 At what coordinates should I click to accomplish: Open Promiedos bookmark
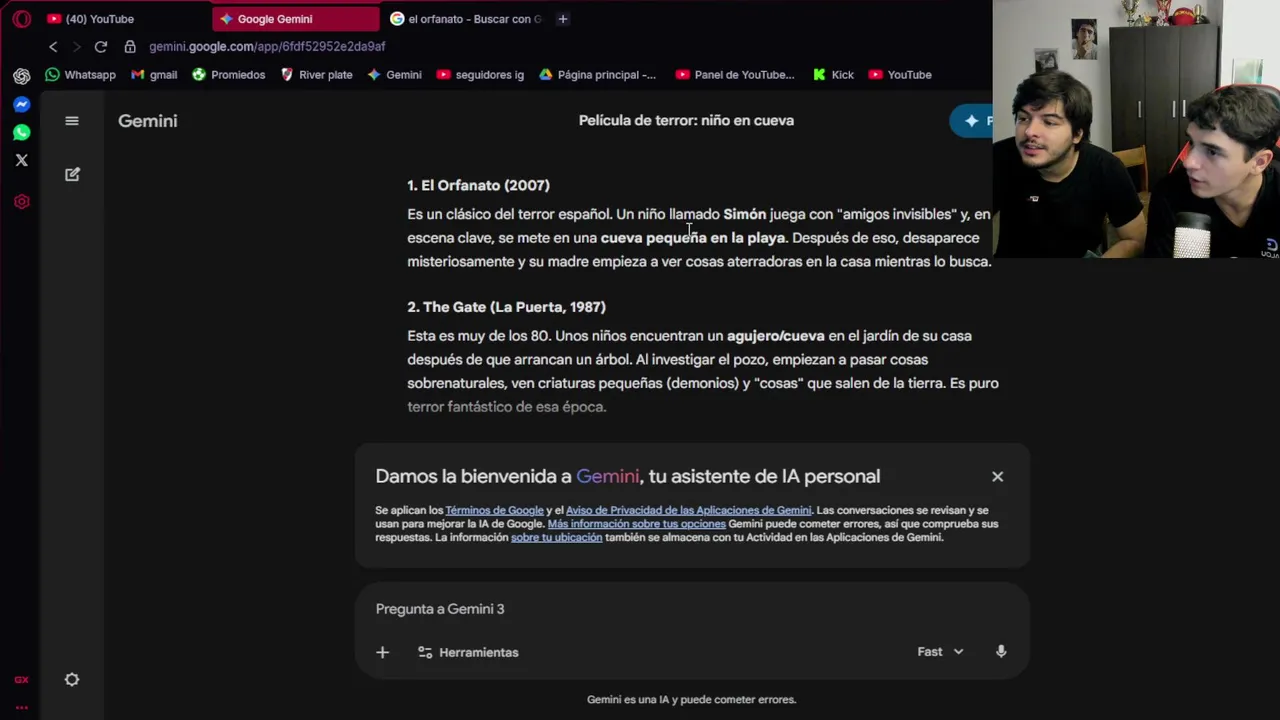pyautogui.click(x=229, y=75)
